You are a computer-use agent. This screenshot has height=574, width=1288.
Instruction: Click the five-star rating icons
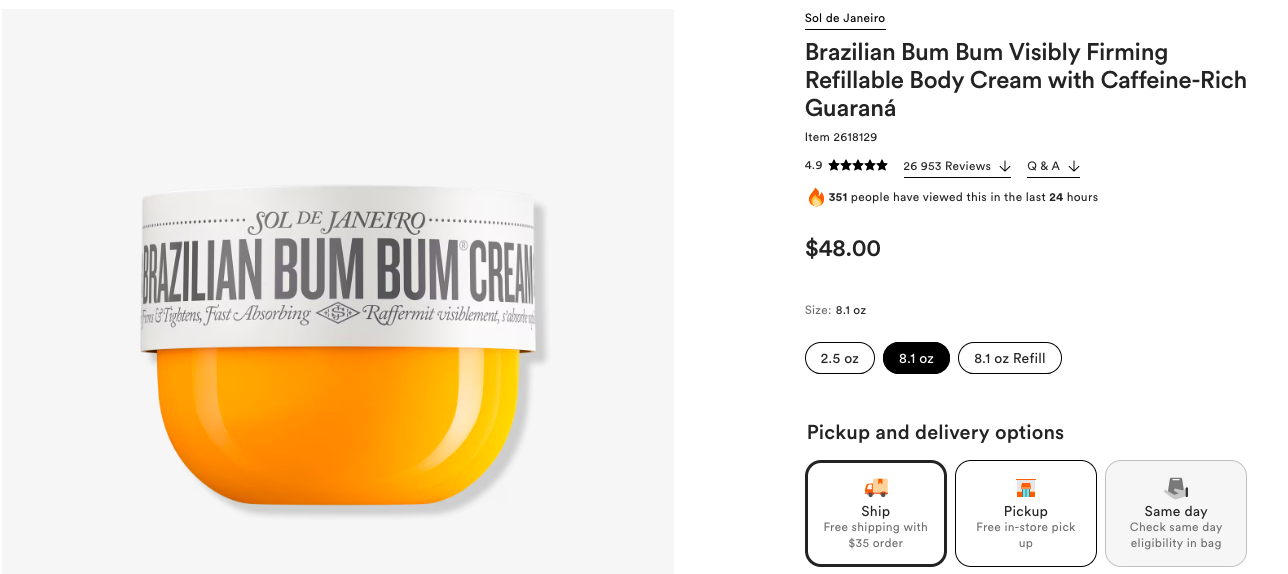(857, 166)
